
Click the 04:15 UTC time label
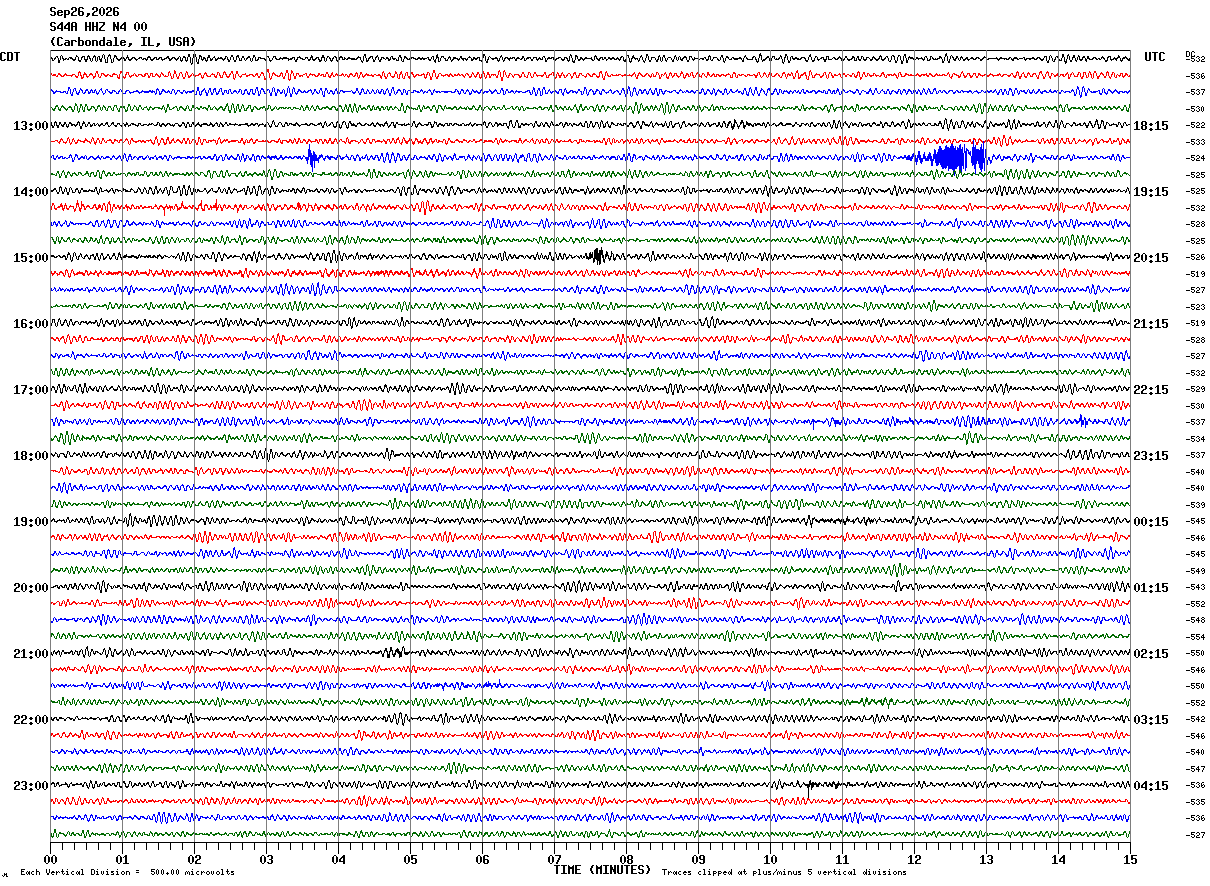tap(1151, 785)
